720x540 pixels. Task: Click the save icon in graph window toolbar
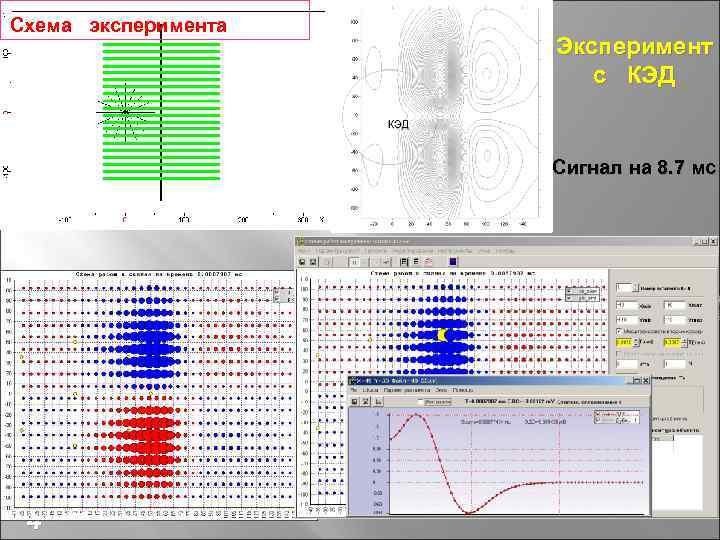(354, 402)
